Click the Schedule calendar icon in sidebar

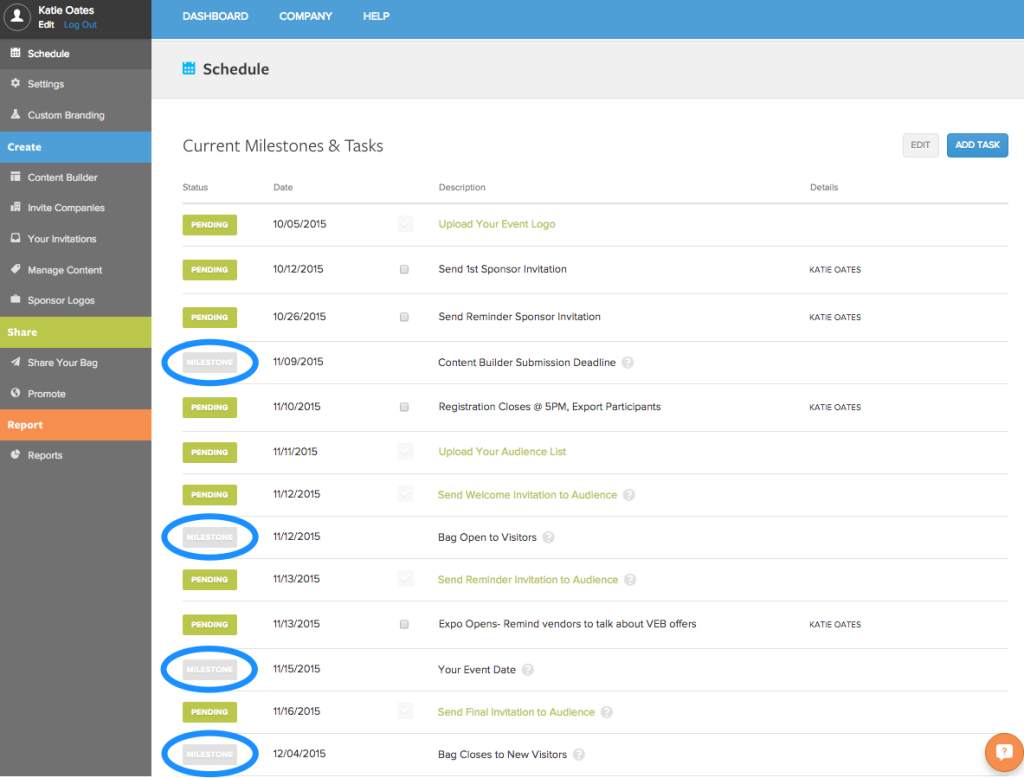[x=15, y=53]
